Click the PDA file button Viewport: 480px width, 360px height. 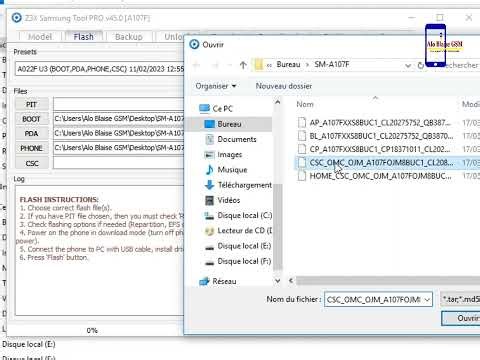point(32,134)
